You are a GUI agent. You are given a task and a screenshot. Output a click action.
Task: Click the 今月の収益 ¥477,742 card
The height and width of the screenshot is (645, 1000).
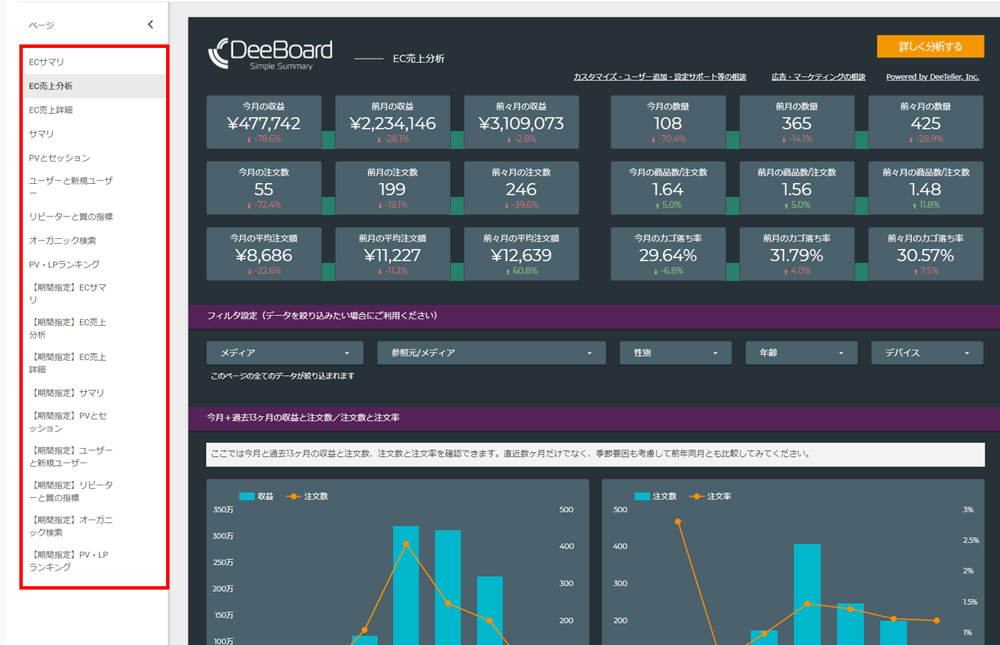[264, 122]
